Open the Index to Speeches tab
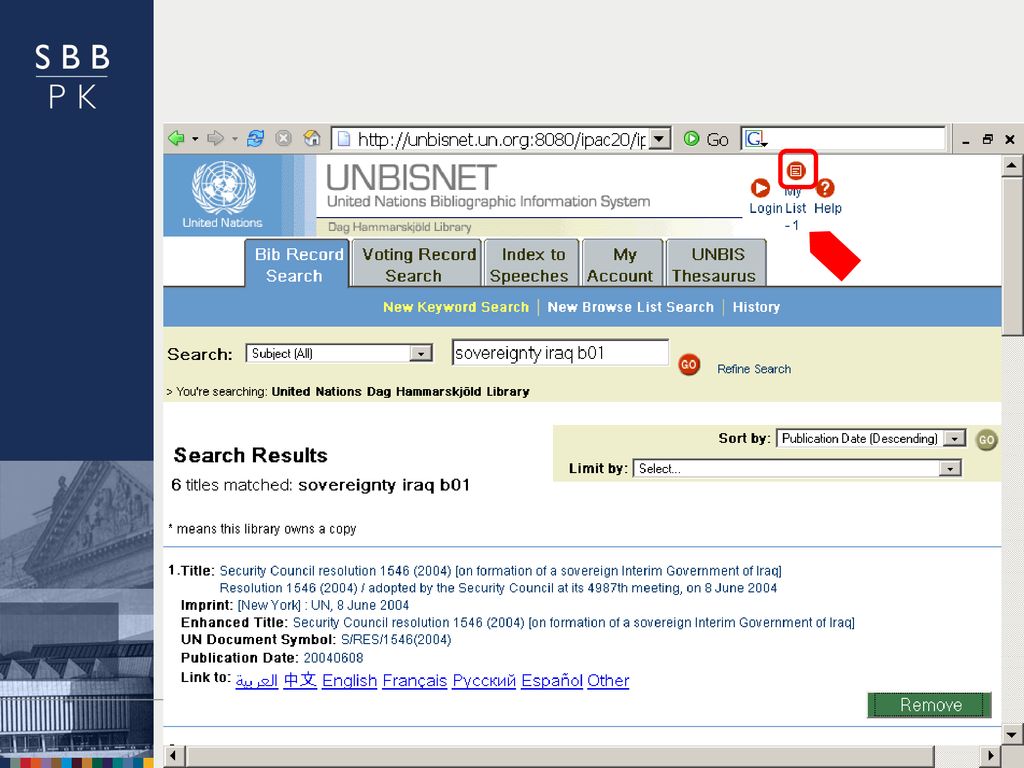 click(x=530, y=264)
